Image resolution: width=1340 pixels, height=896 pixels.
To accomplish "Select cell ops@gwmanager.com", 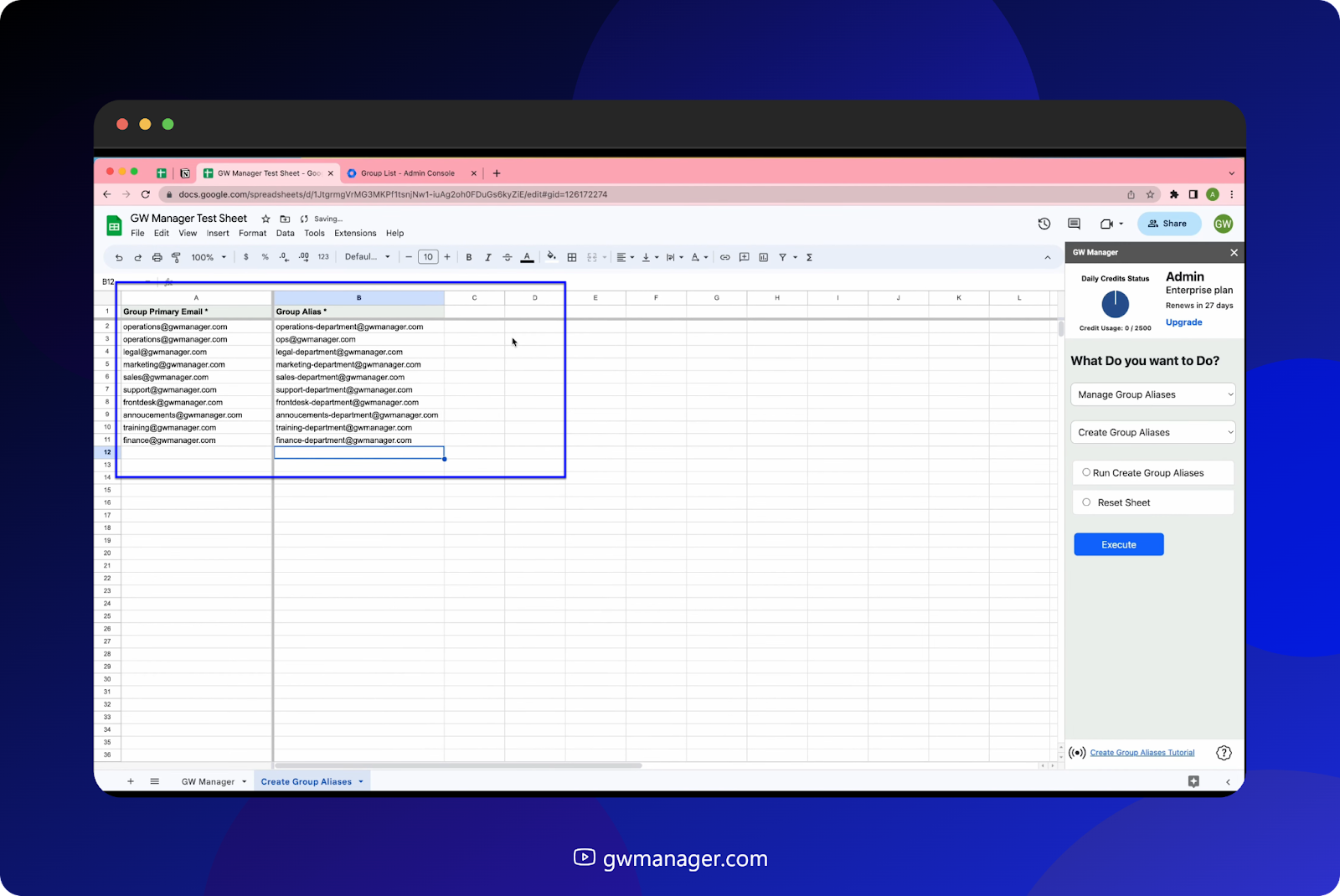I will [x=358, y=339].
